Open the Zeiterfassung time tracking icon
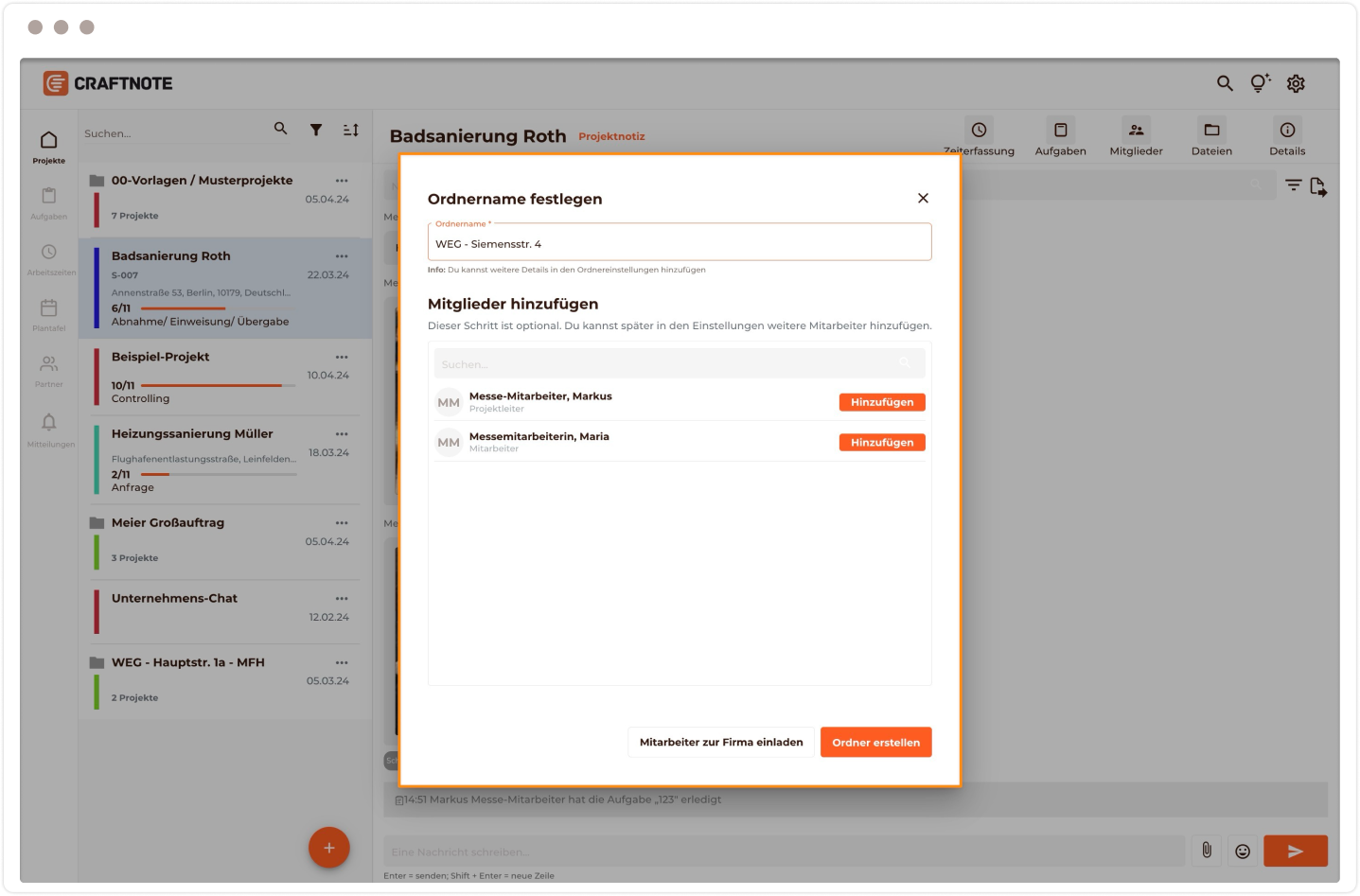Image resolution: width=1360 pixels, height=896 pixels. point(979,131)
